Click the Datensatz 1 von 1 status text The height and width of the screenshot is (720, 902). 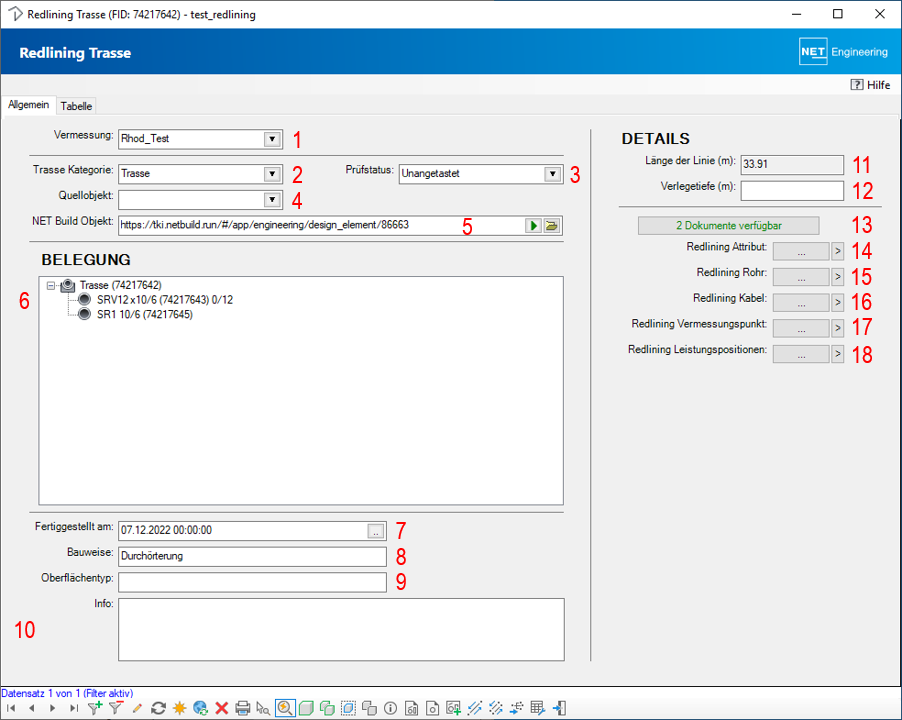pos(67,693)
